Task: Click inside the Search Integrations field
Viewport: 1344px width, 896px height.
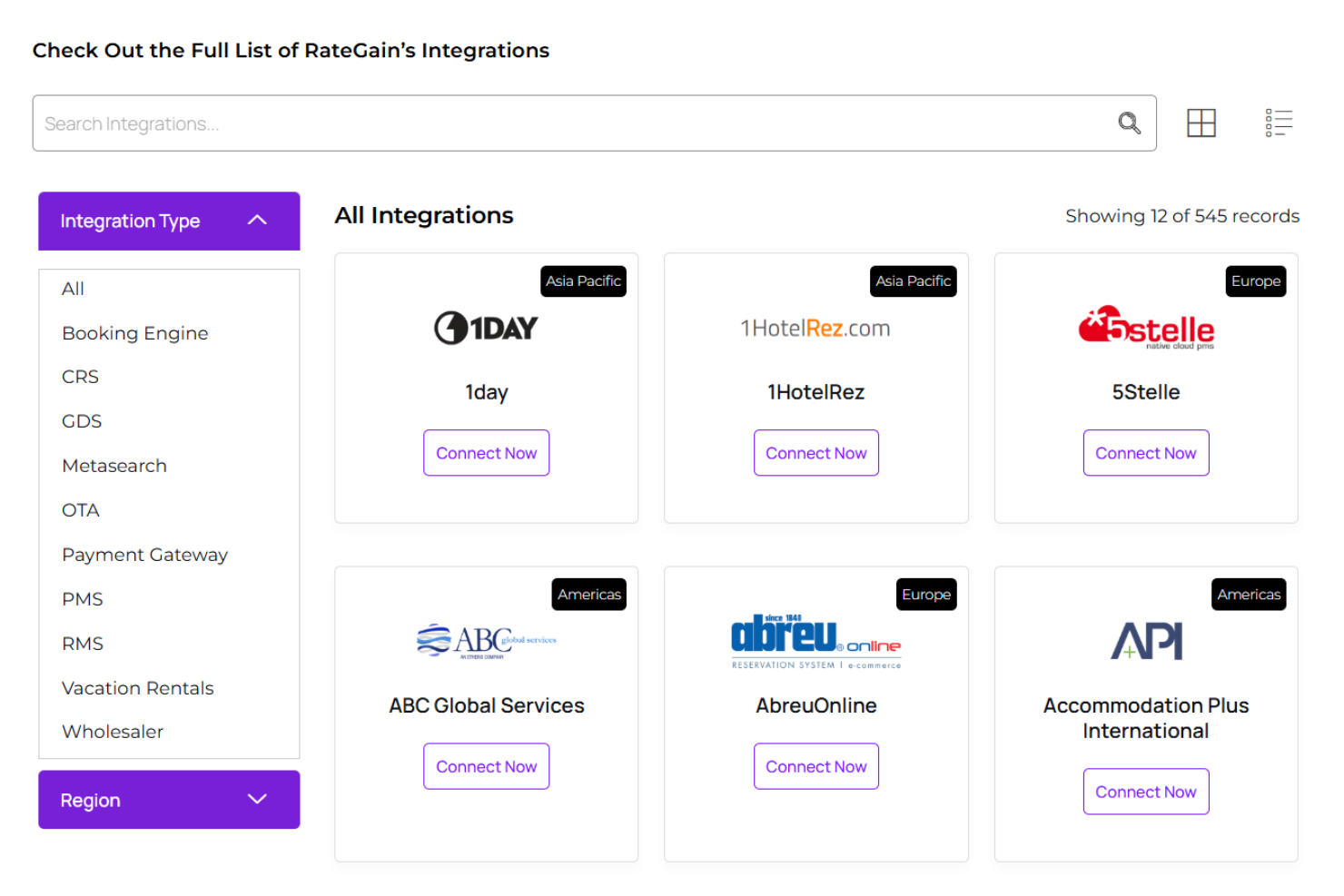Action: 363,123
